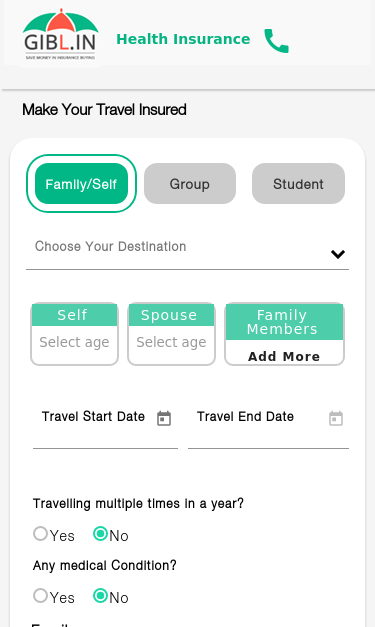Select Yes for any medical condition
The width and height of the screenshot is (375, 627).
pos(40,596)
